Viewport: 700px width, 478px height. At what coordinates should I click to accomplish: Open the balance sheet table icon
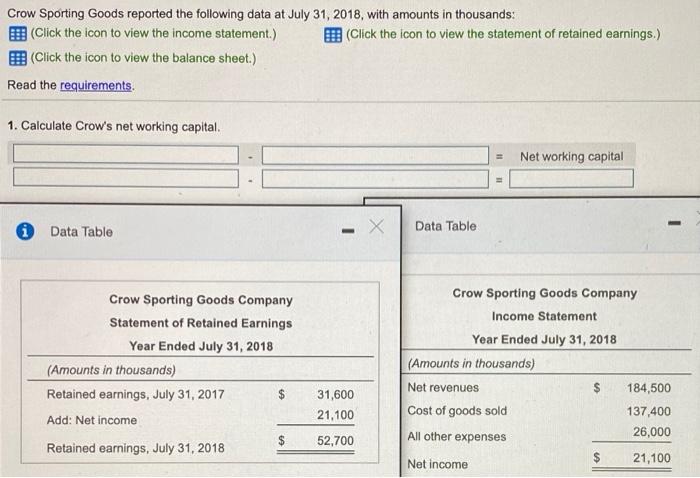pyautogui.click(x=18, y=58)
